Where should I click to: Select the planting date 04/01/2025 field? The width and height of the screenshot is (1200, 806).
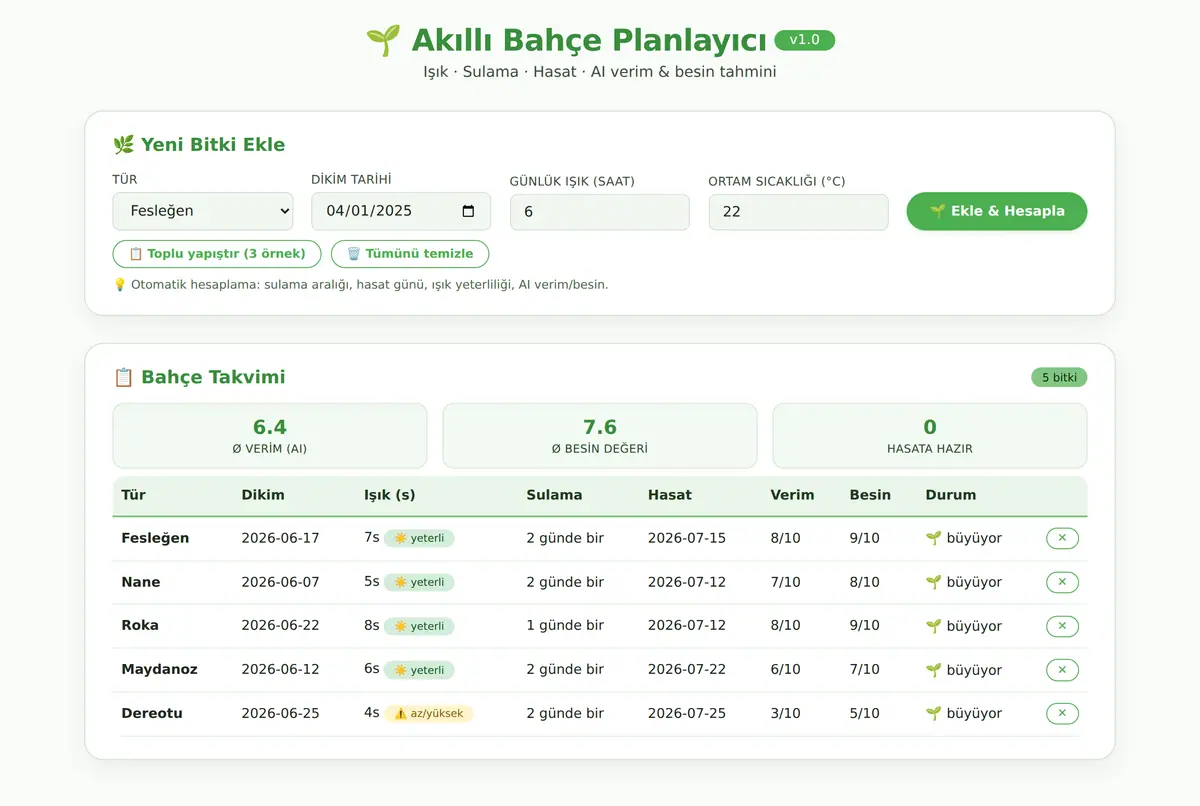click(x=401, y=211)
